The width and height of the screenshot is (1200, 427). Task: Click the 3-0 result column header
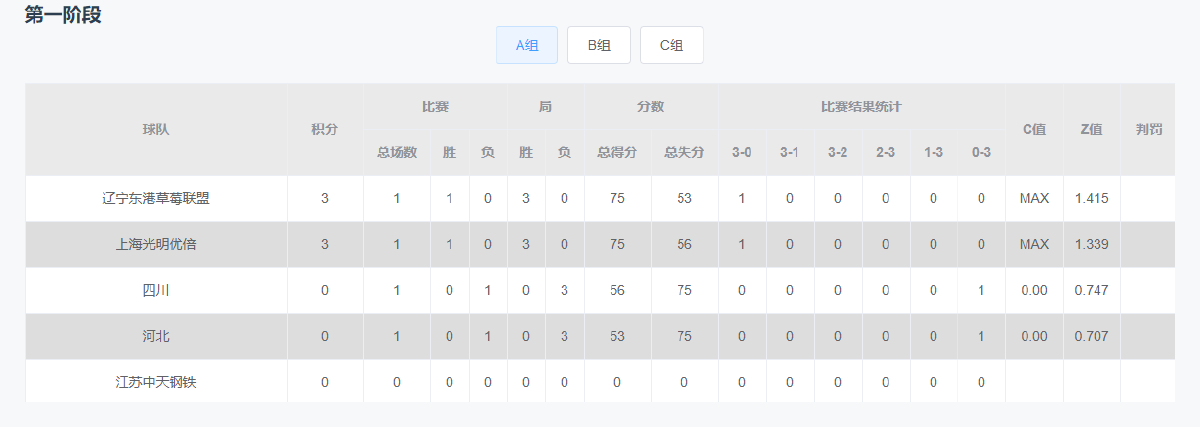[x=742, y=153]
